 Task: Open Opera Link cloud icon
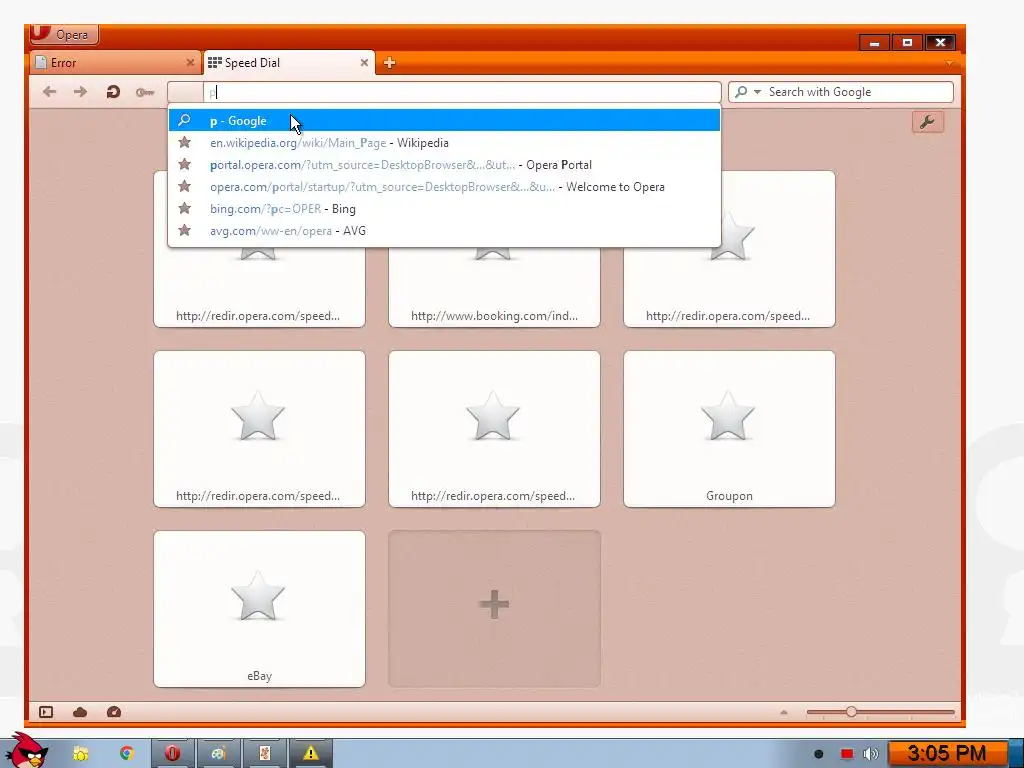pyautogui.click(x=80, y=712)
